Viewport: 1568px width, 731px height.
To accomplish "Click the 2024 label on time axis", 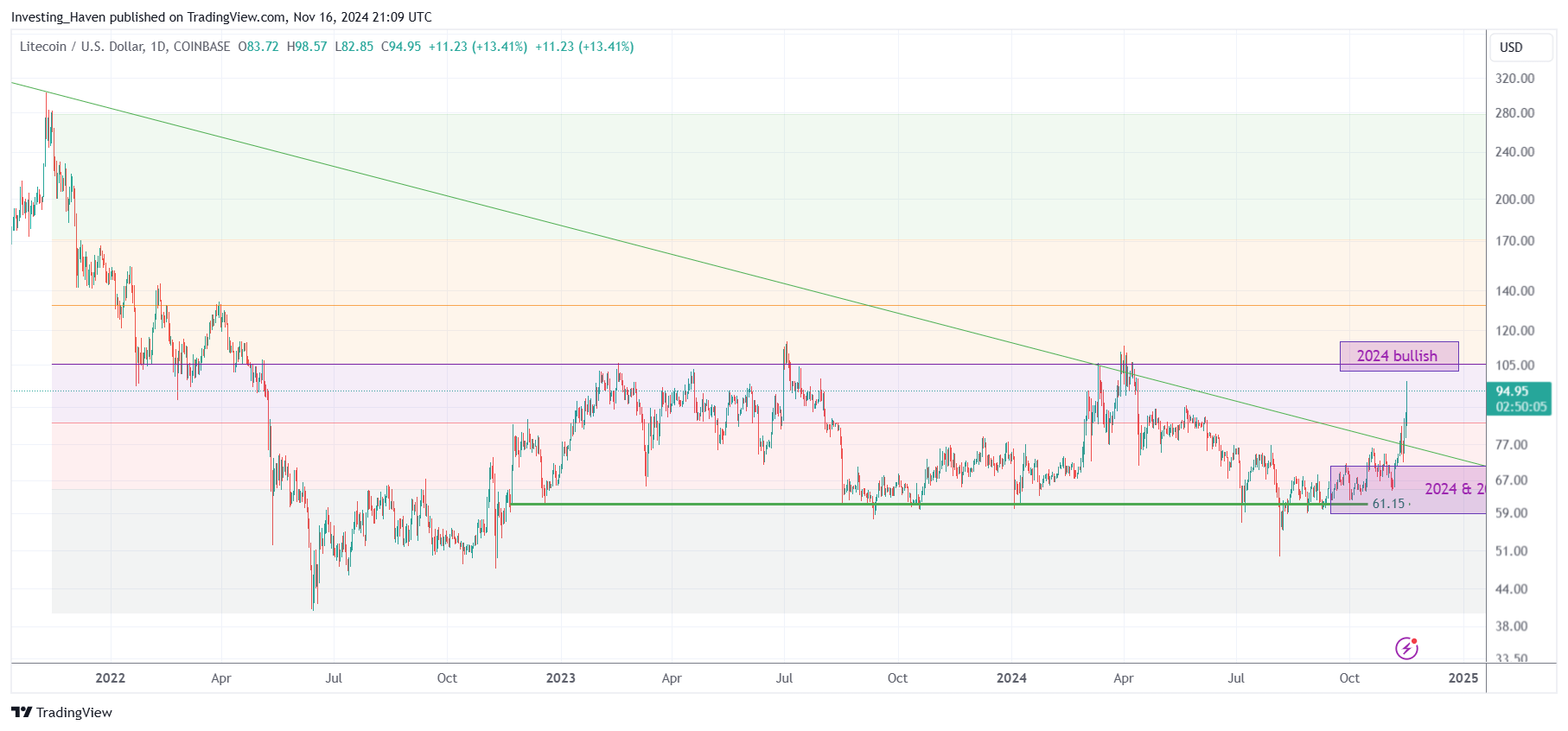I will (x=1011, y=678).
